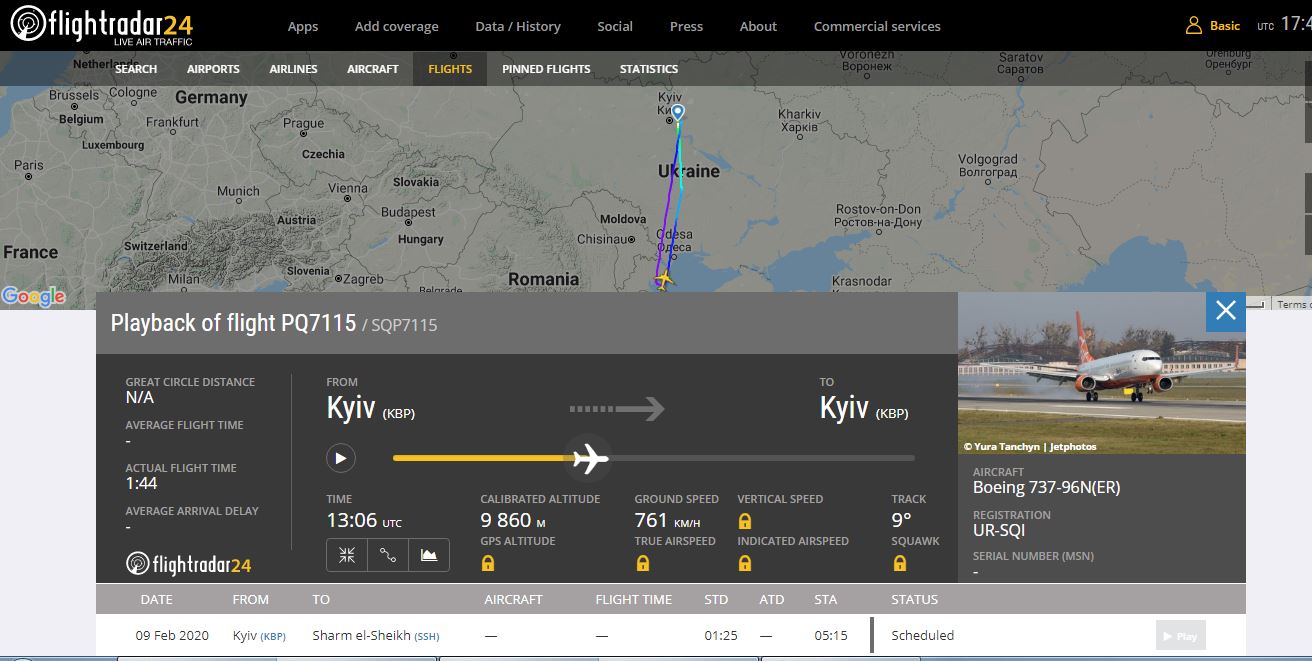Click the Basic account user button
The image size is (1312, 661).
[1212, 26]
